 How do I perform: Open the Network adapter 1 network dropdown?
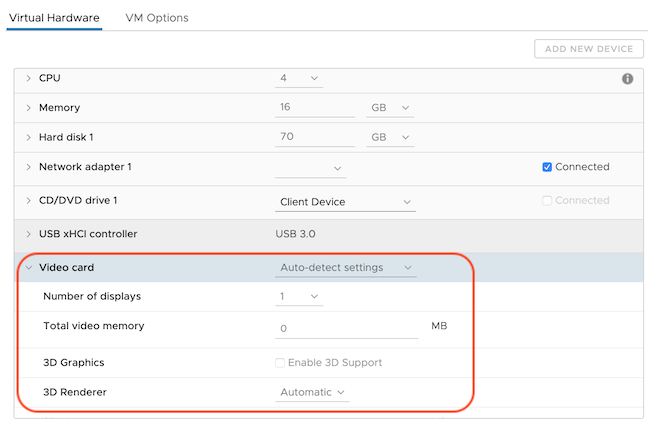[310, 168]
